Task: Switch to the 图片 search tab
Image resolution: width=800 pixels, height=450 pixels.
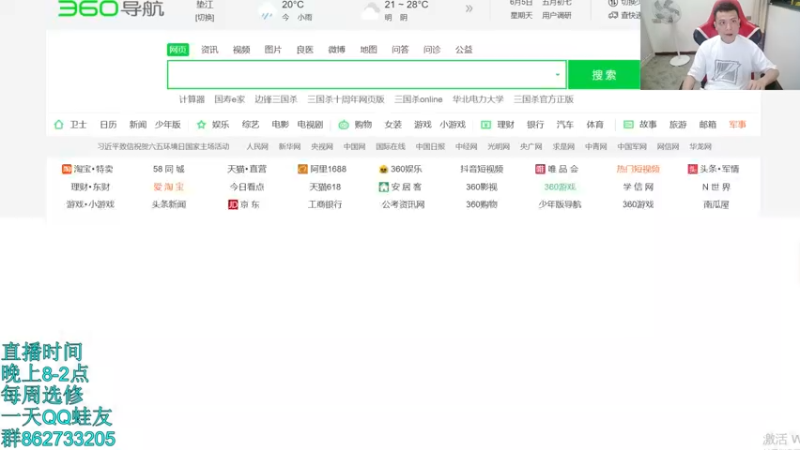Action: point(273,49)
